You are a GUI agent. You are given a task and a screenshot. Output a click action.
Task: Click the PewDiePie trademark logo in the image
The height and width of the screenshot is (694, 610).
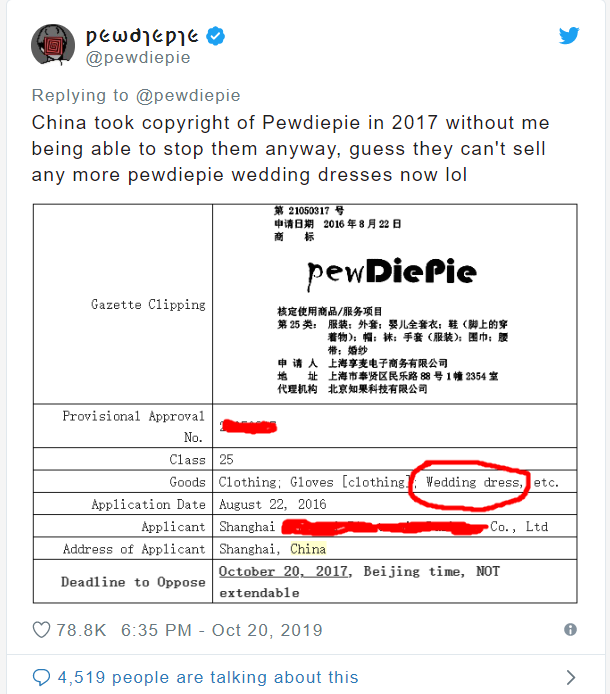click(391, 270)
